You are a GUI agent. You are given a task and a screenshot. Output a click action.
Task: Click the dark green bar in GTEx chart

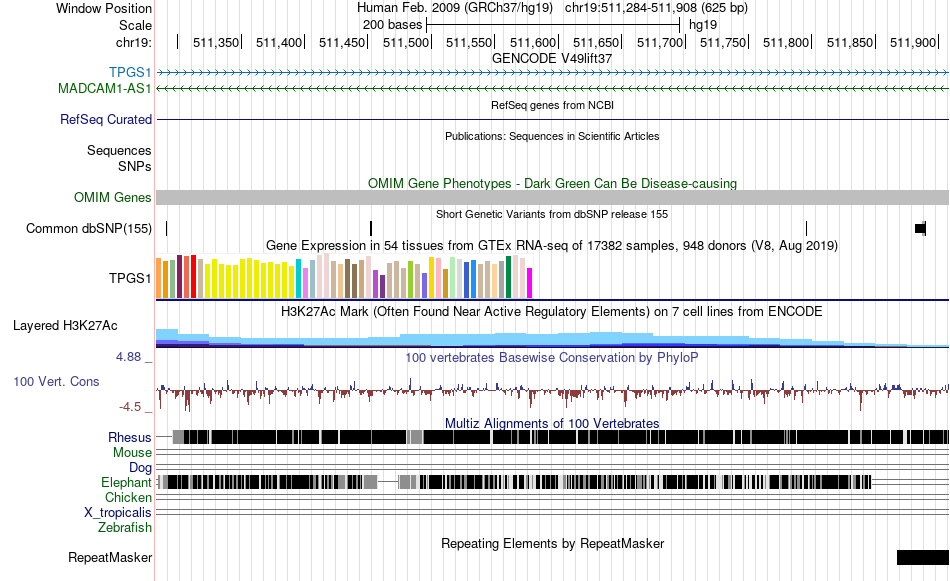coord(508,277)
